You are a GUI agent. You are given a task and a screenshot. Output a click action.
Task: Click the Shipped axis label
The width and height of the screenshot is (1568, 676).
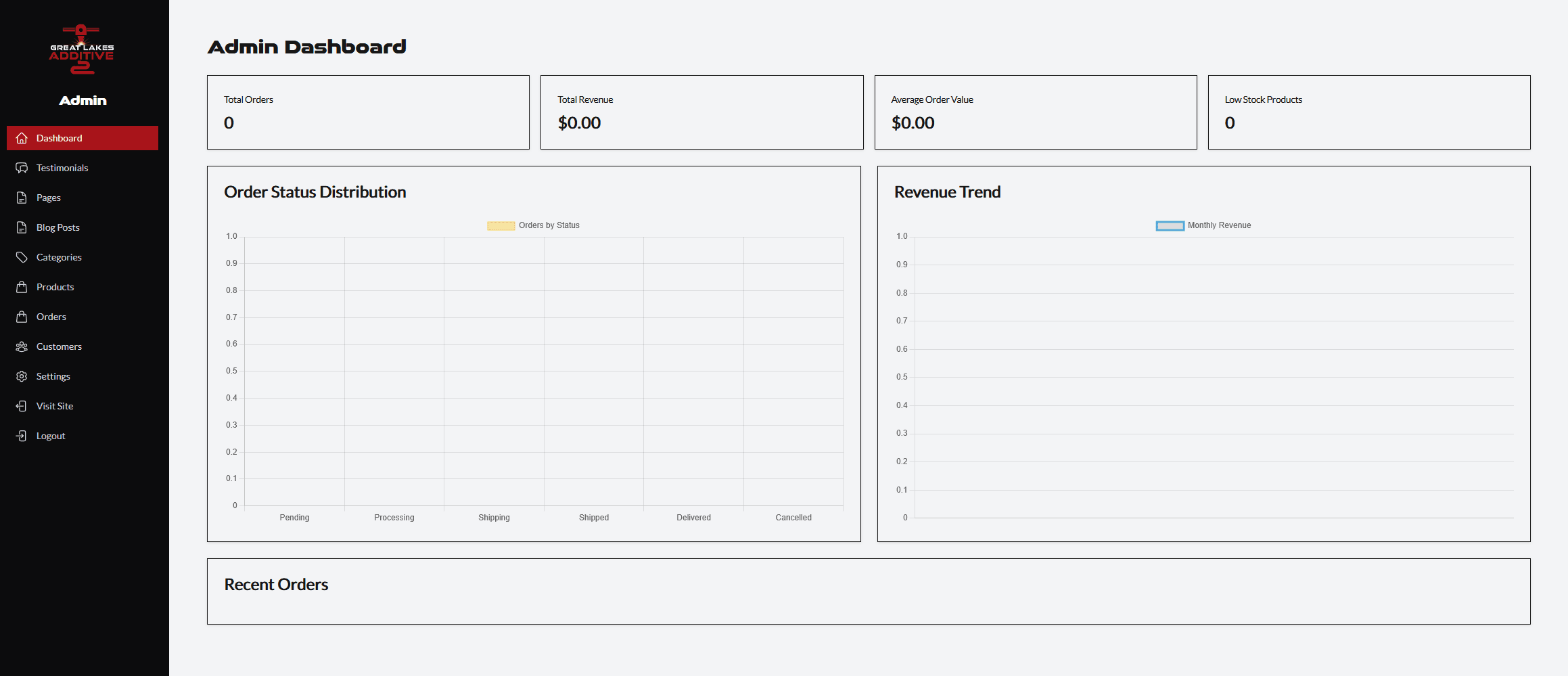pos(594,518)
